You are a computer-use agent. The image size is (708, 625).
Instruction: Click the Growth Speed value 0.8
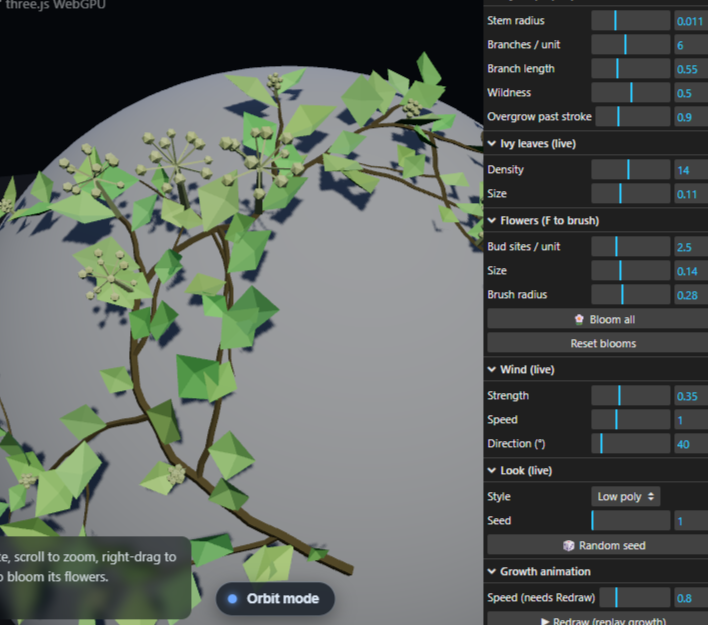click(691, 598)
